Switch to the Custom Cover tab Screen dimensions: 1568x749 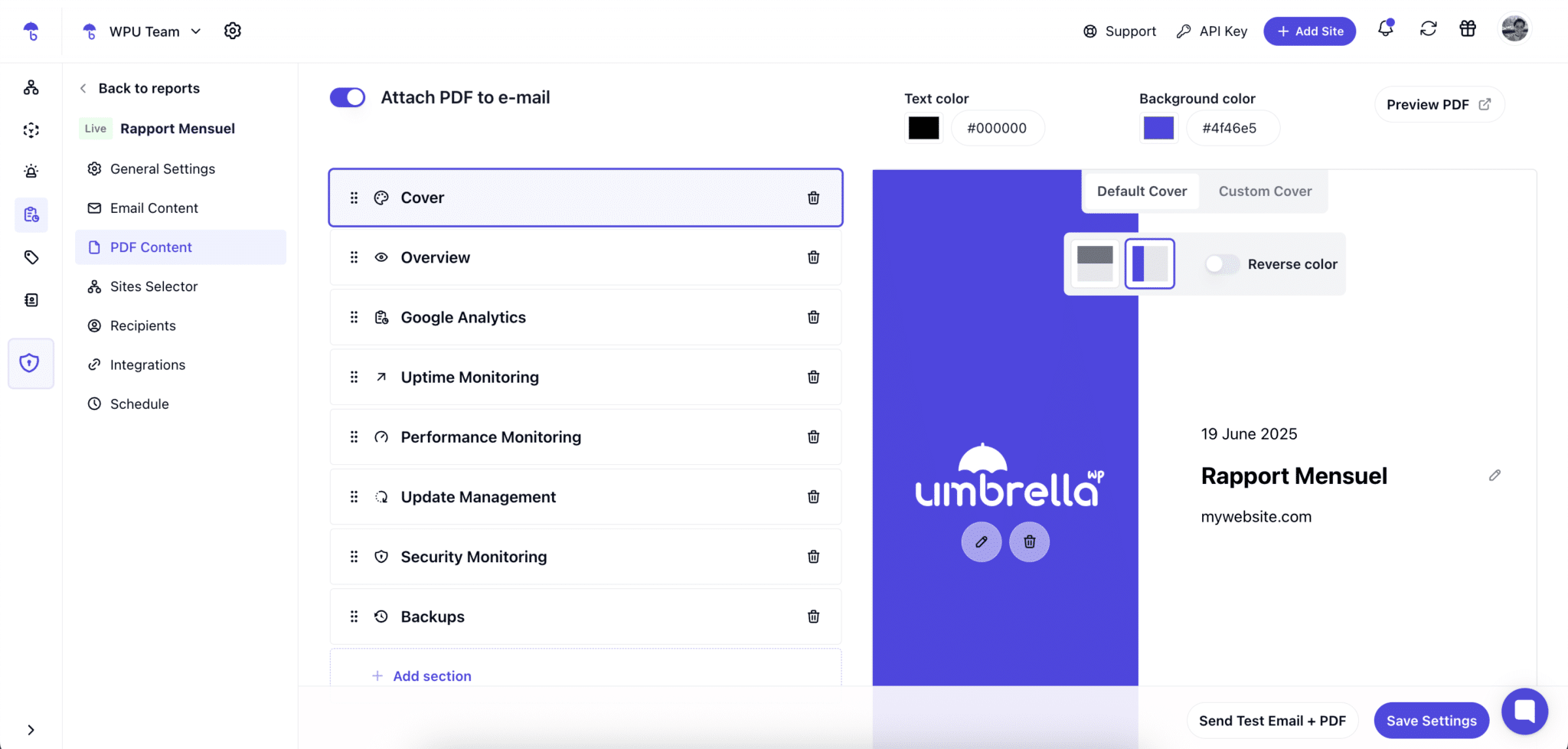pyautogui.click(x=1263, y=191)
